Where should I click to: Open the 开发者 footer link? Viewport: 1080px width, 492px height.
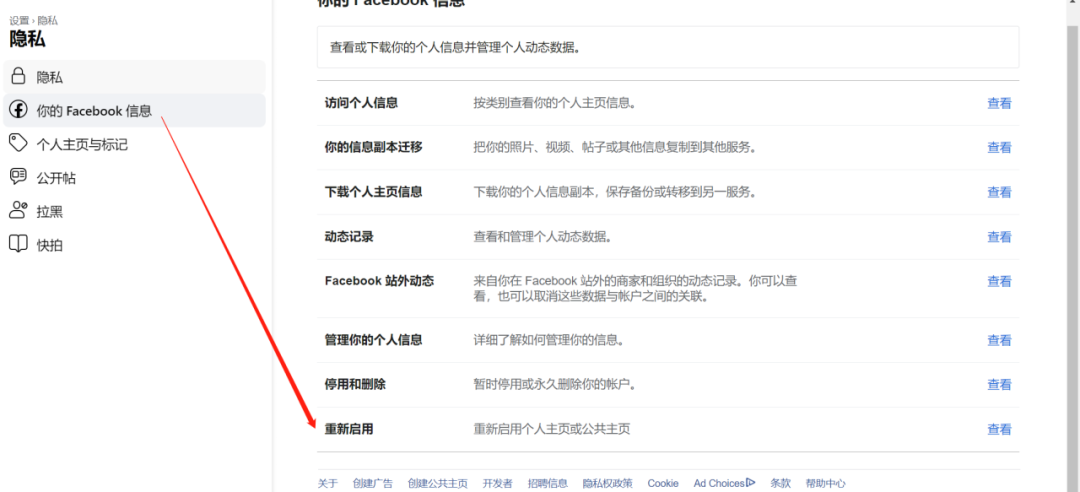(x=497, y=484)
